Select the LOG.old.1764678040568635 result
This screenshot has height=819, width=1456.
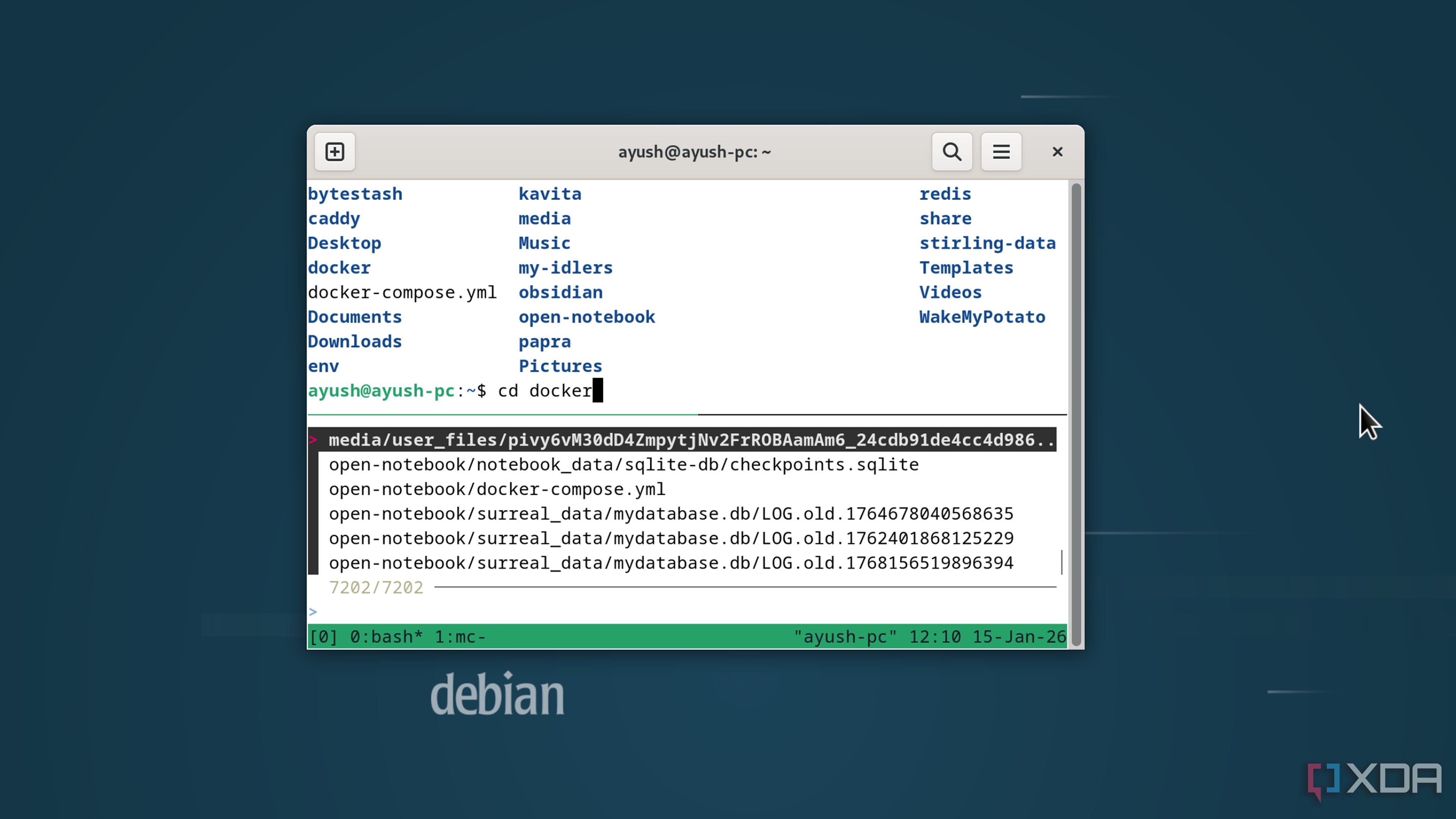click(x=671, y=514)
